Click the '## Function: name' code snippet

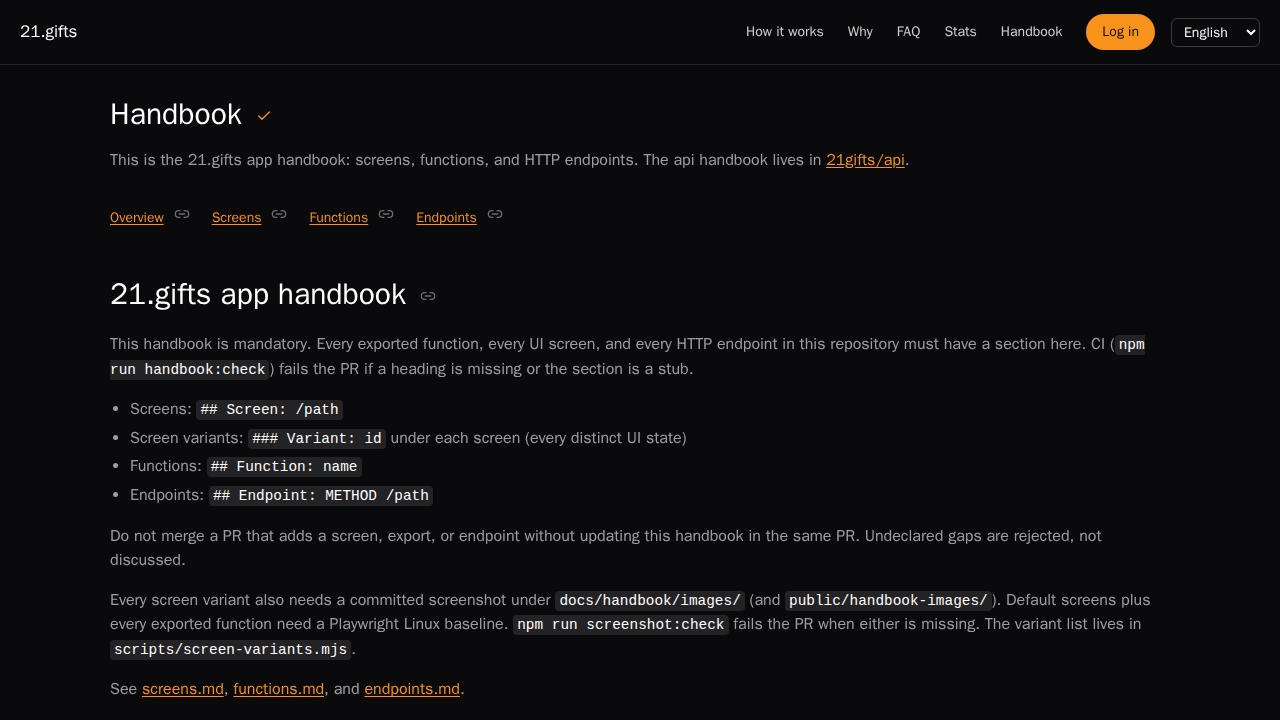284,467
